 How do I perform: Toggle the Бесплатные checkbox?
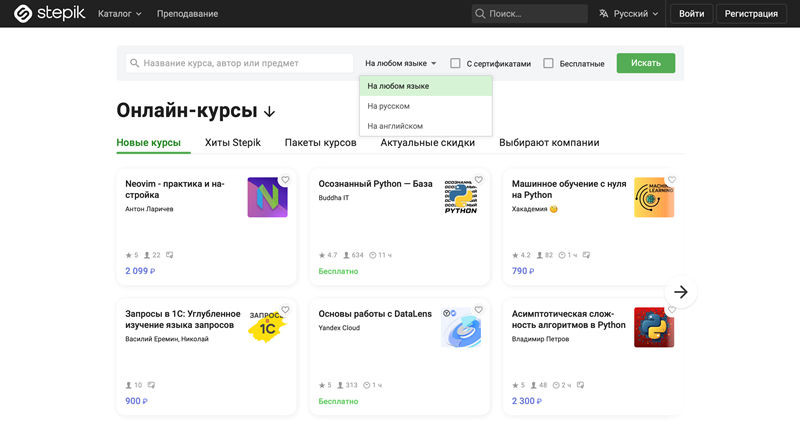coord(548,63)
